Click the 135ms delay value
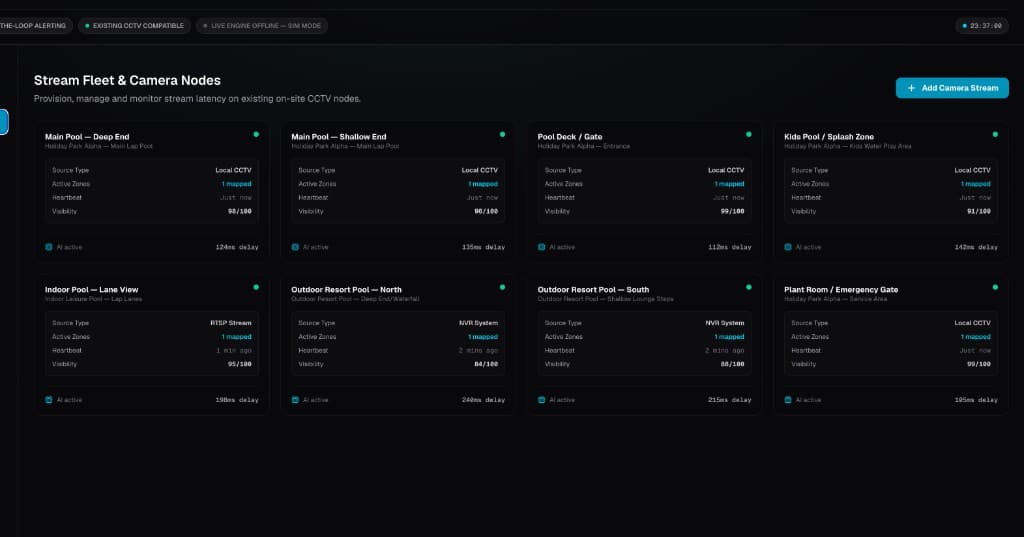The height and width of the screenshot is (537, 1024). point(483,248)
